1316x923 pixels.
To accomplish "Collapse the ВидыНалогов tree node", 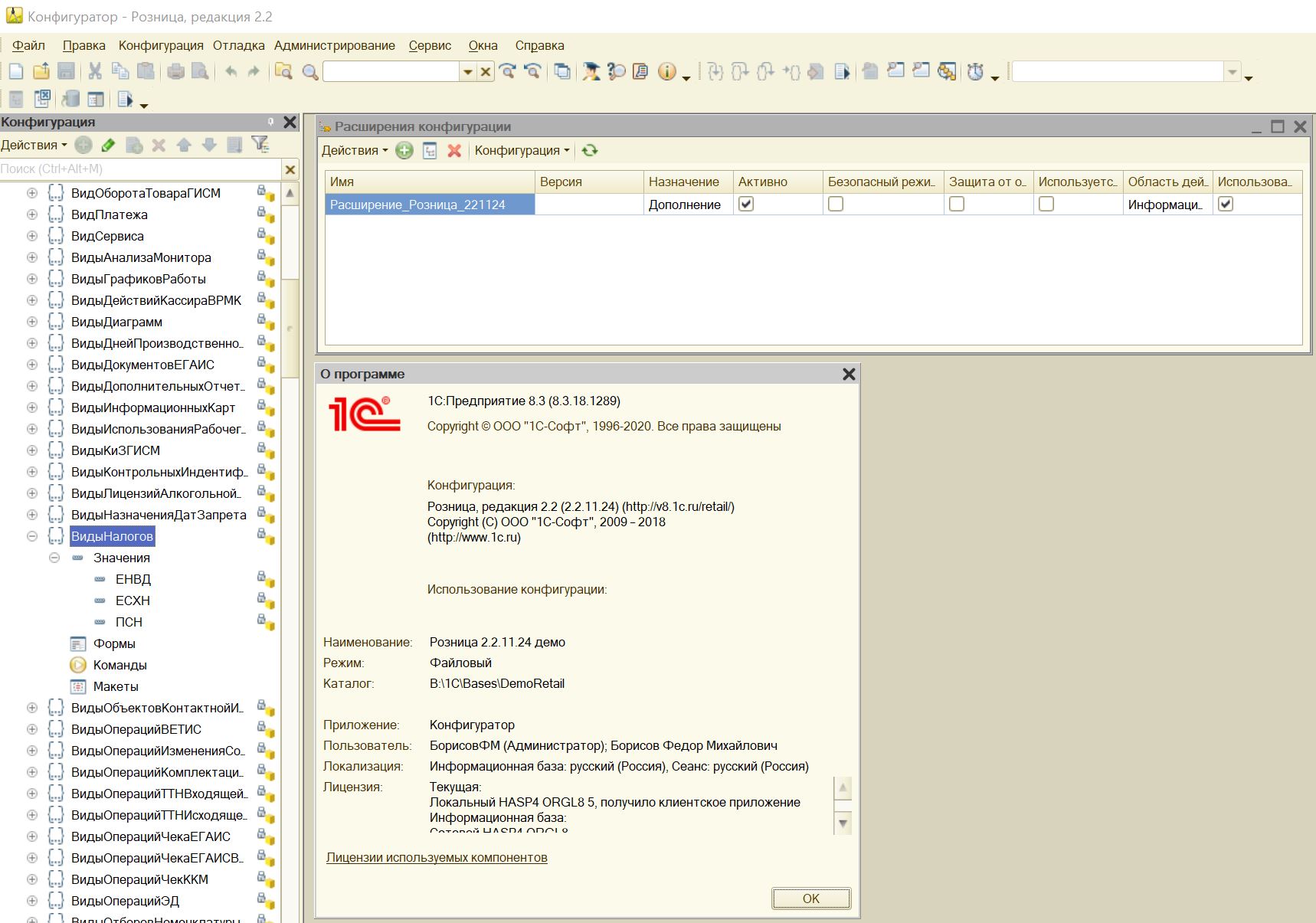I will 32,536.
